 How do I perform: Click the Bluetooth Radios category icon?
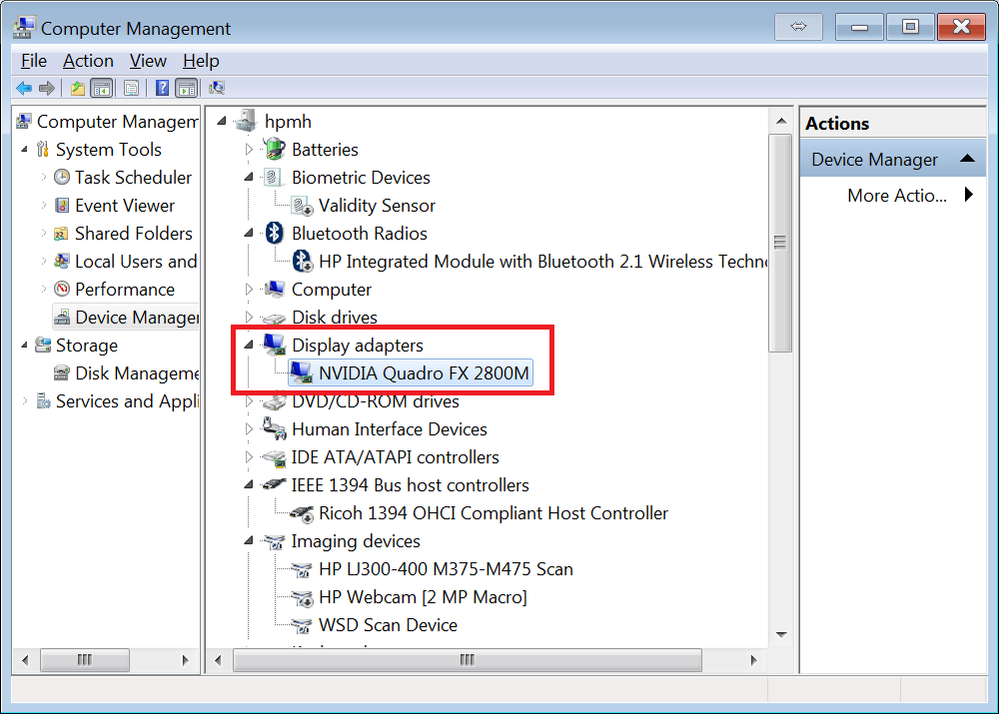coord(274,233)
